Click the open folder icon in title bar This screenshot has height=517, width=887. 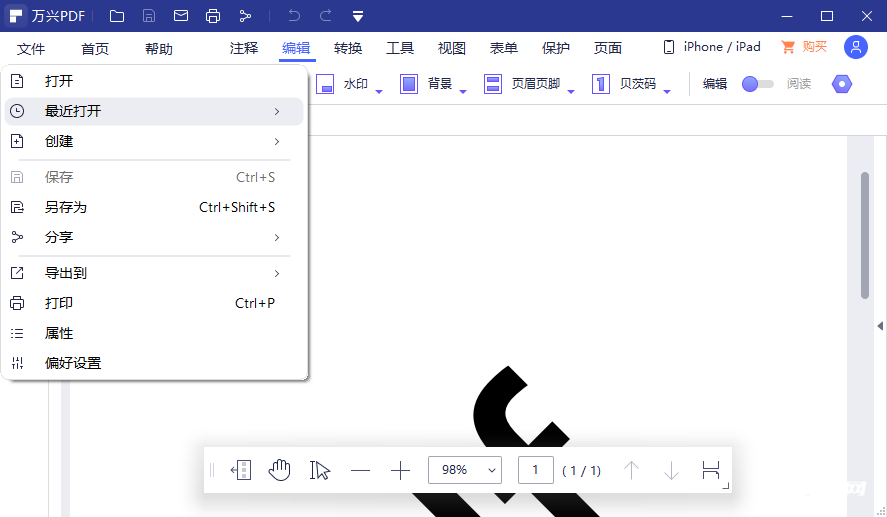(x=117, y=16)
